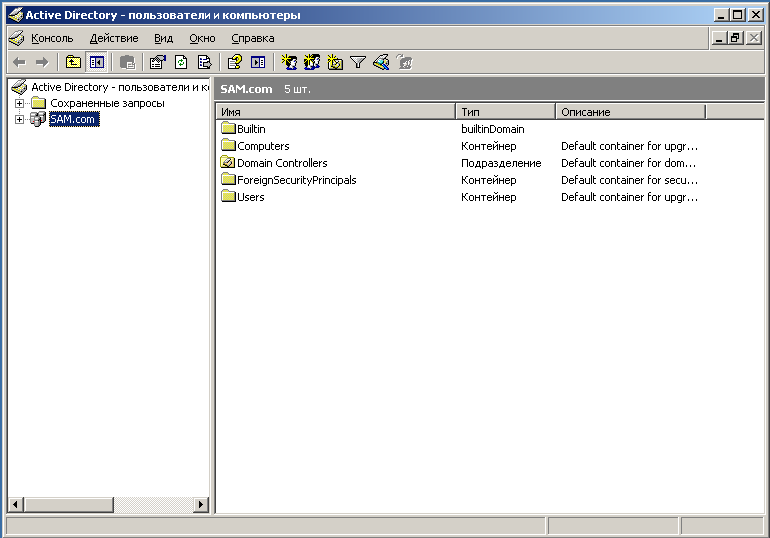Screen dimensions: 770x538
Task: Select SAM.com domain in the tree
Action: click(x=74, y=119)
